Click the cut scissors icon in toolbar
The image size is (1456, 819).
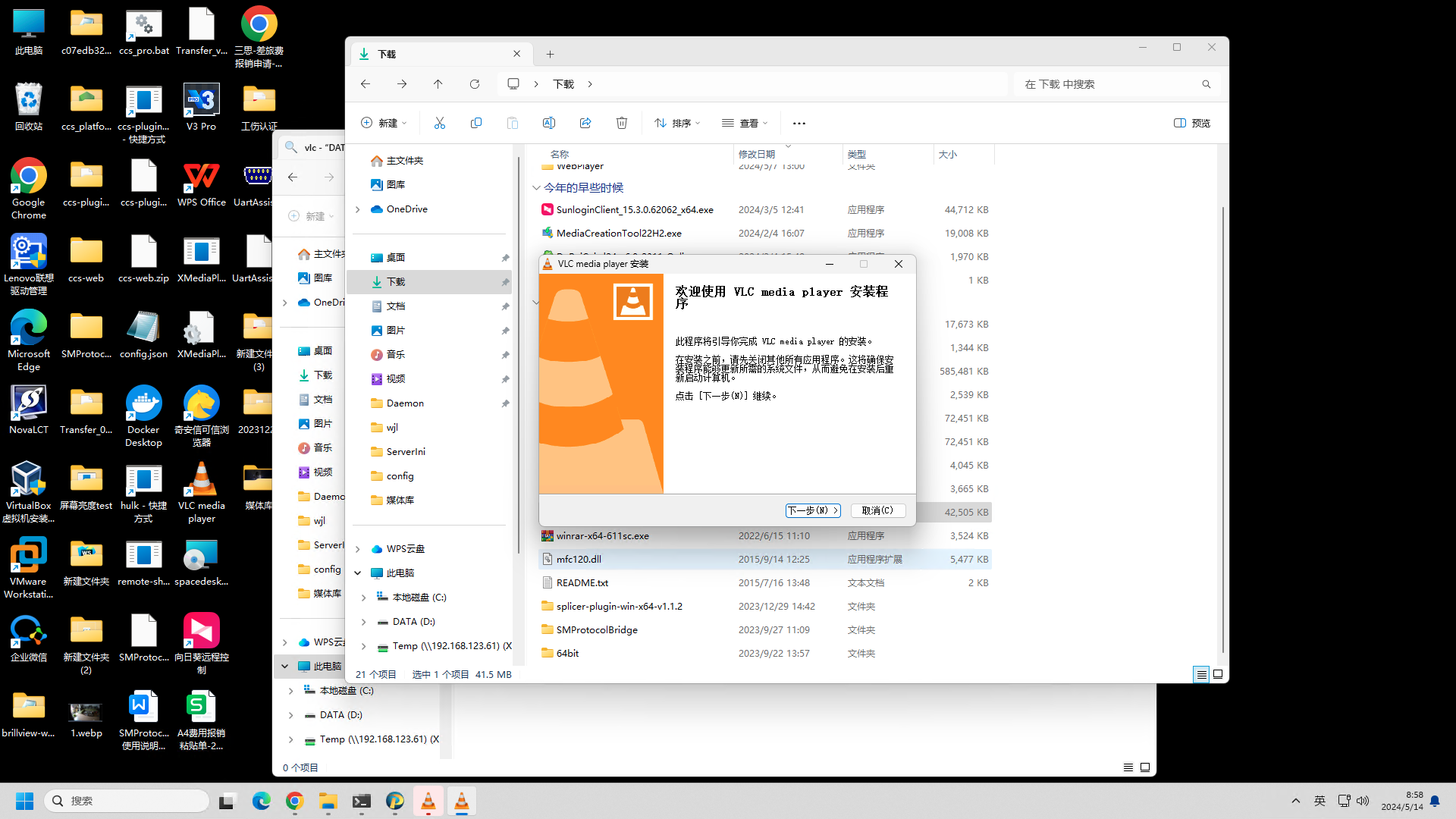(x=440, y=123)
